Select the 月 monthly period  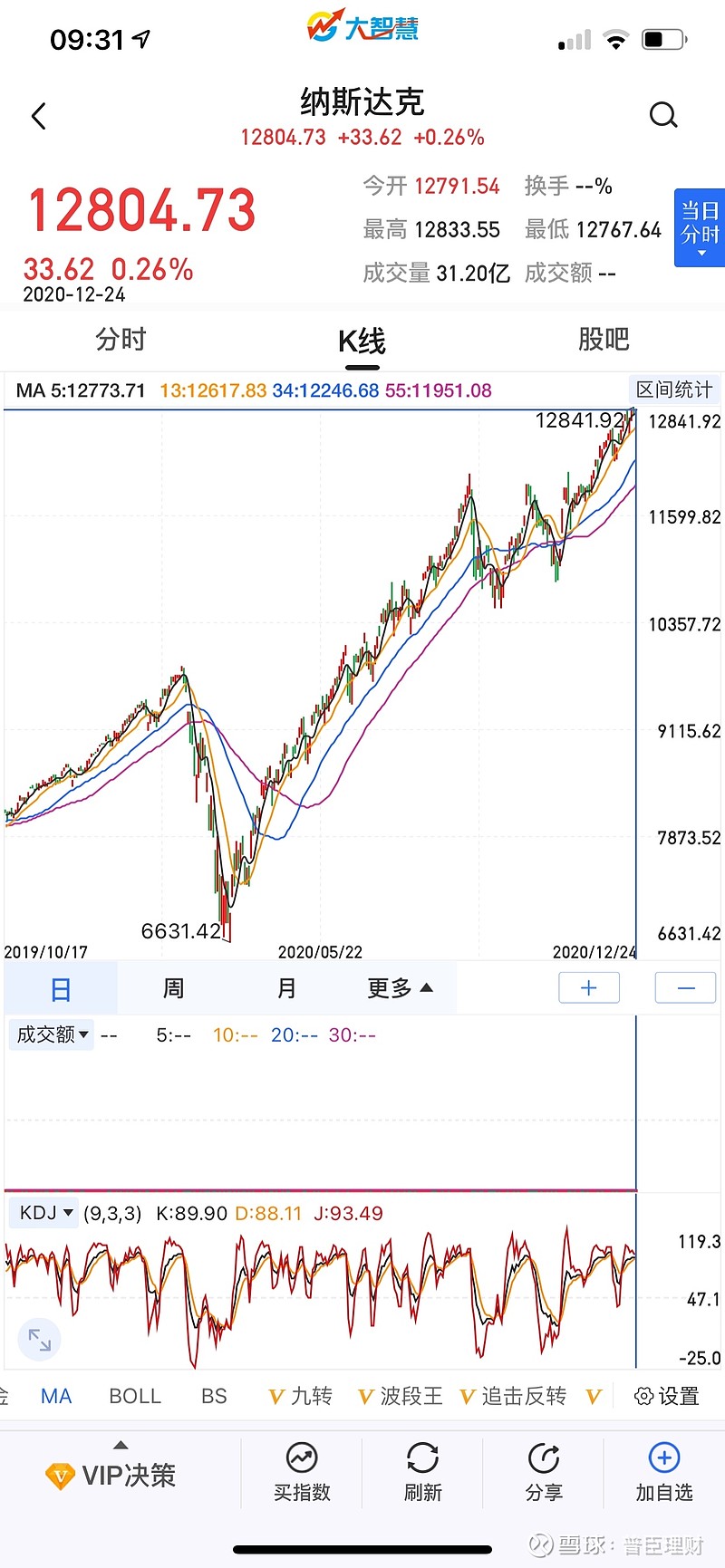(286, 988)
